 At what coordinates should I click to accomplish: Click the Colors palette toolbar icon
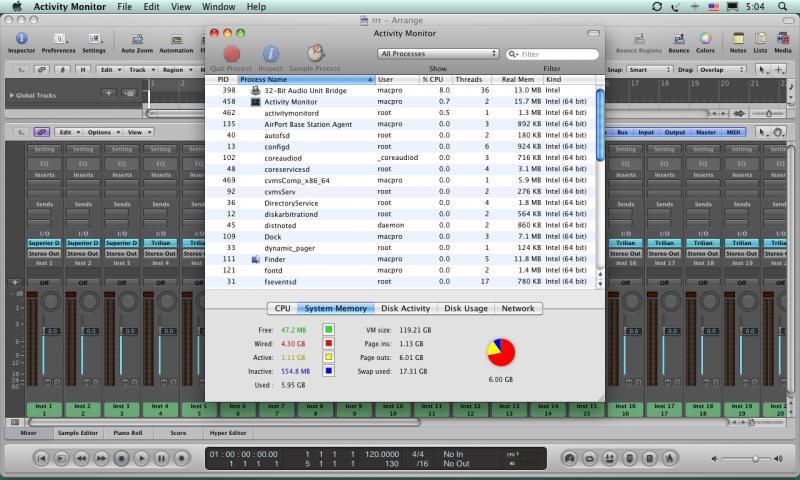point(705,36)
